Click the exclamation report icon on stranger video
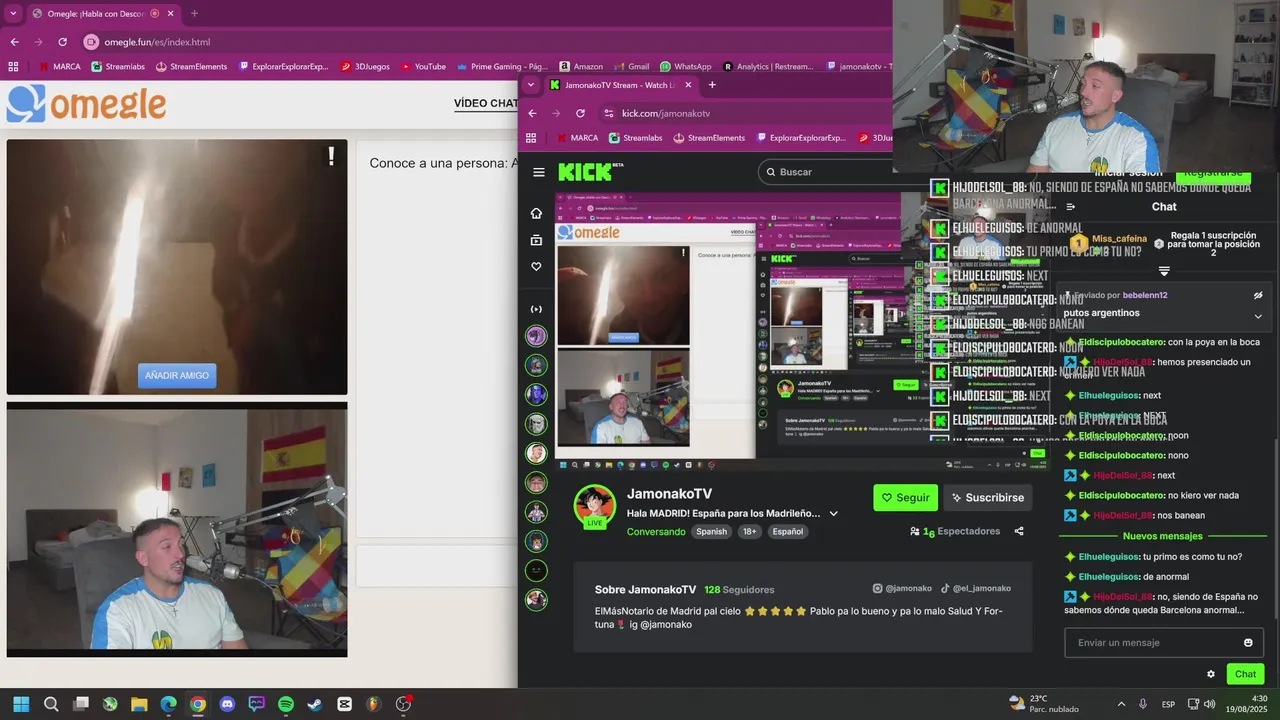1280x720 pixels. [331, 156]
